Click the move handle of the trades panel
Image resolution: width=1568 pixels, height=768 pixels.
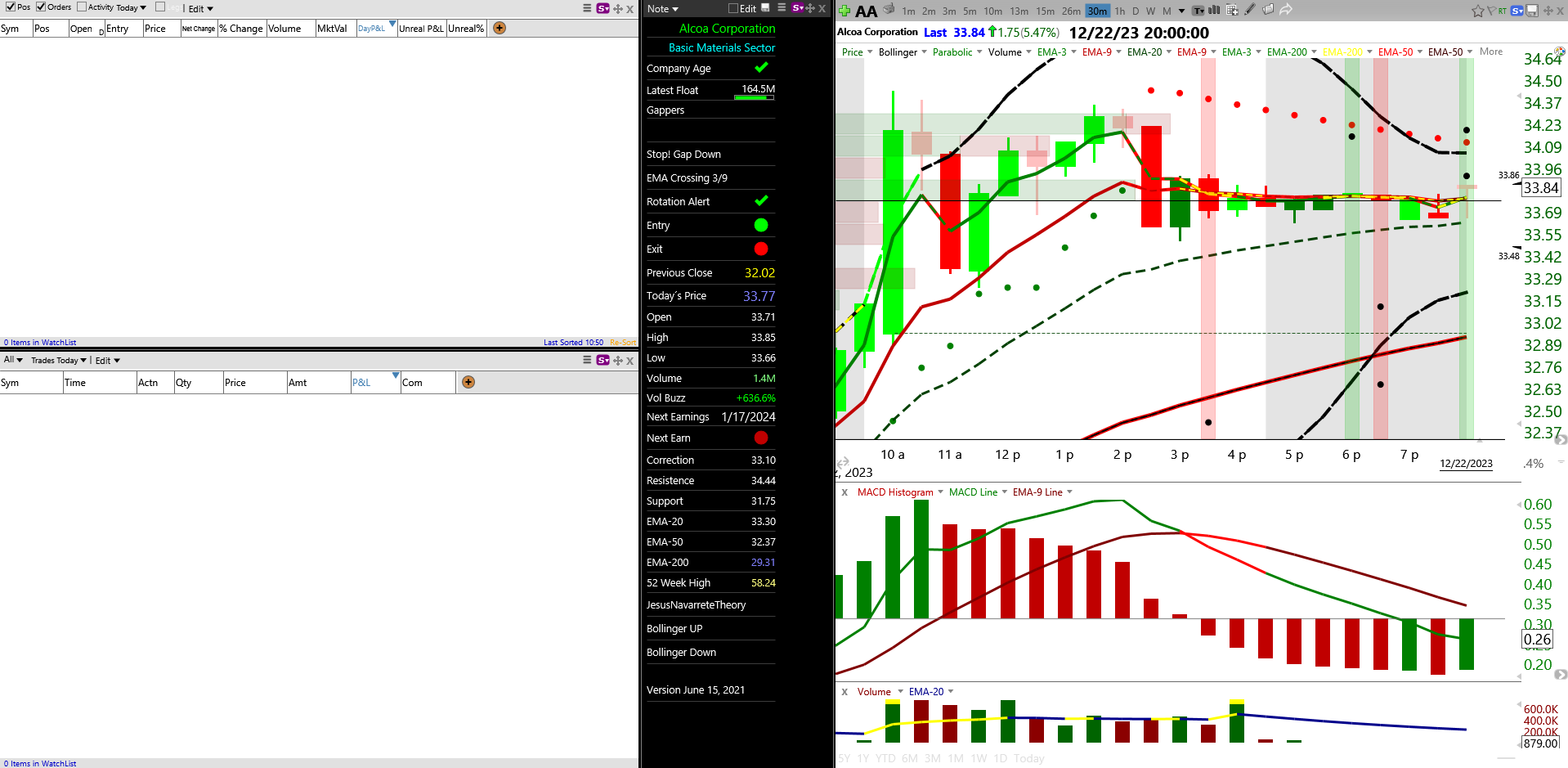point(618,360)
